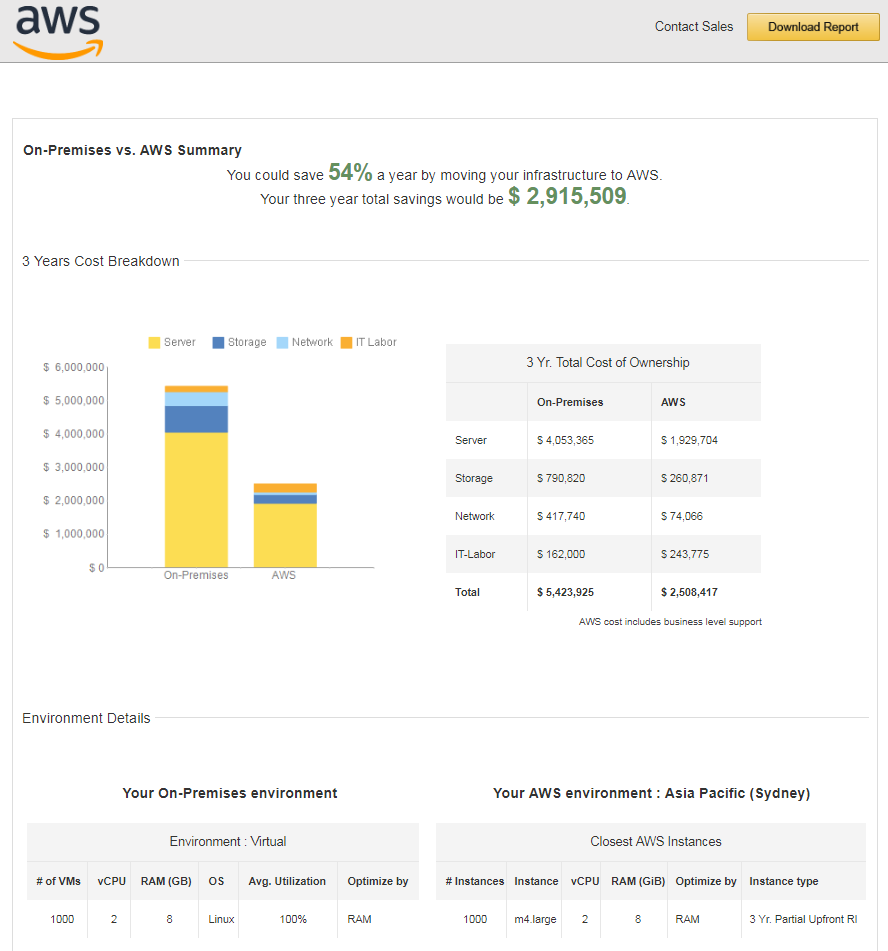Select the $ 74,066 AWS network cell
The height and width of the screenshot is (951, 888).
click(x=682, y=516)
